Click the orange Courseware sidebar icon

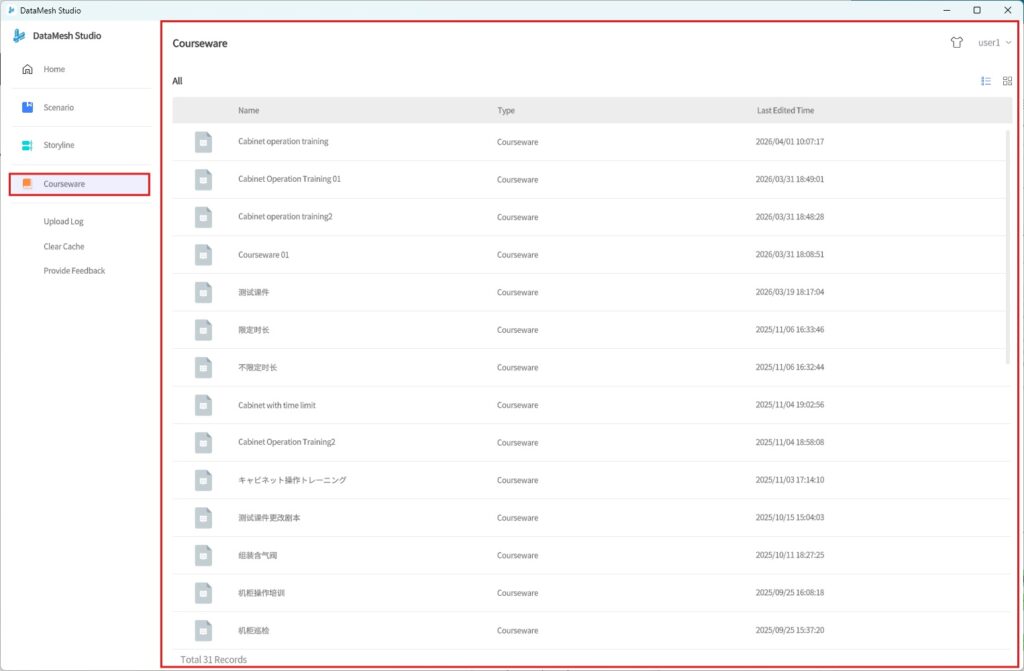27,184
